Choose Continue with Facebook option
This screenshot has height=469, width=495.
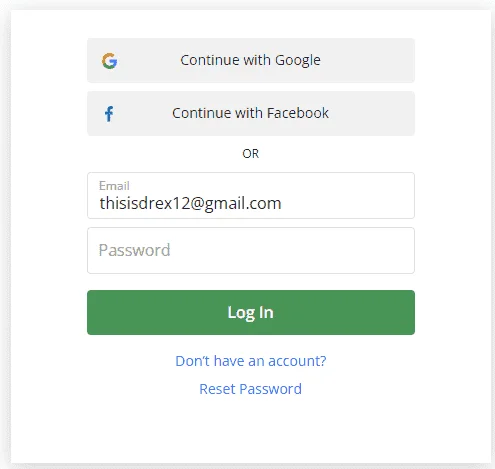point(251,113)
